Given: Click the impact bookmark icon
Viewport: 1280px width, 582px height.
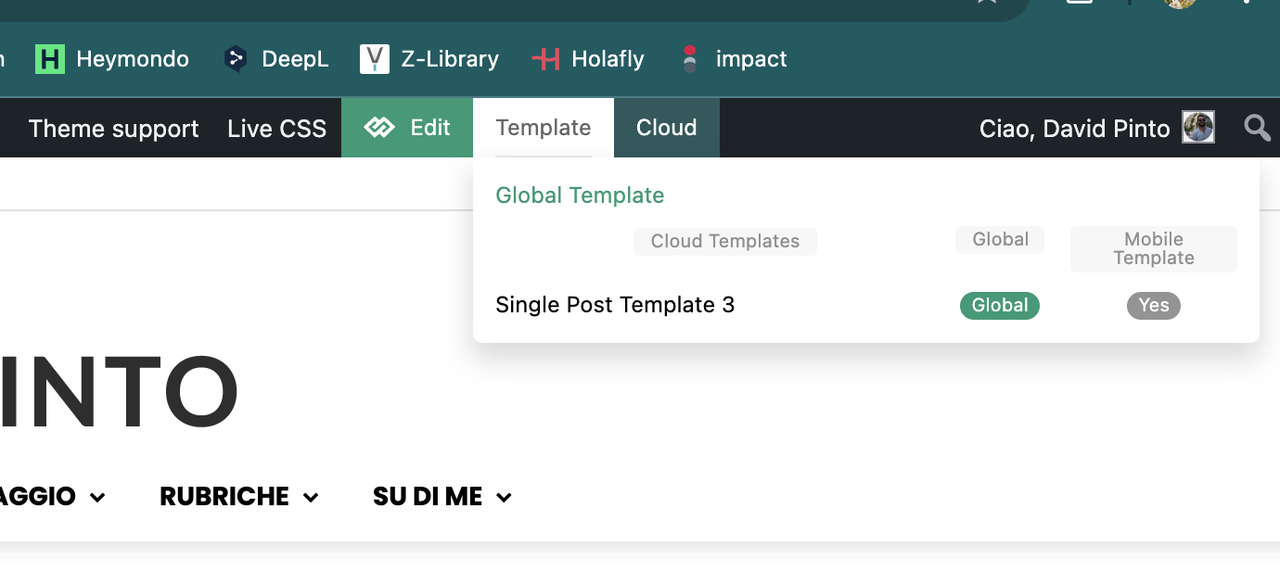Looking at the screenshot, I should (x=690, y=59).
